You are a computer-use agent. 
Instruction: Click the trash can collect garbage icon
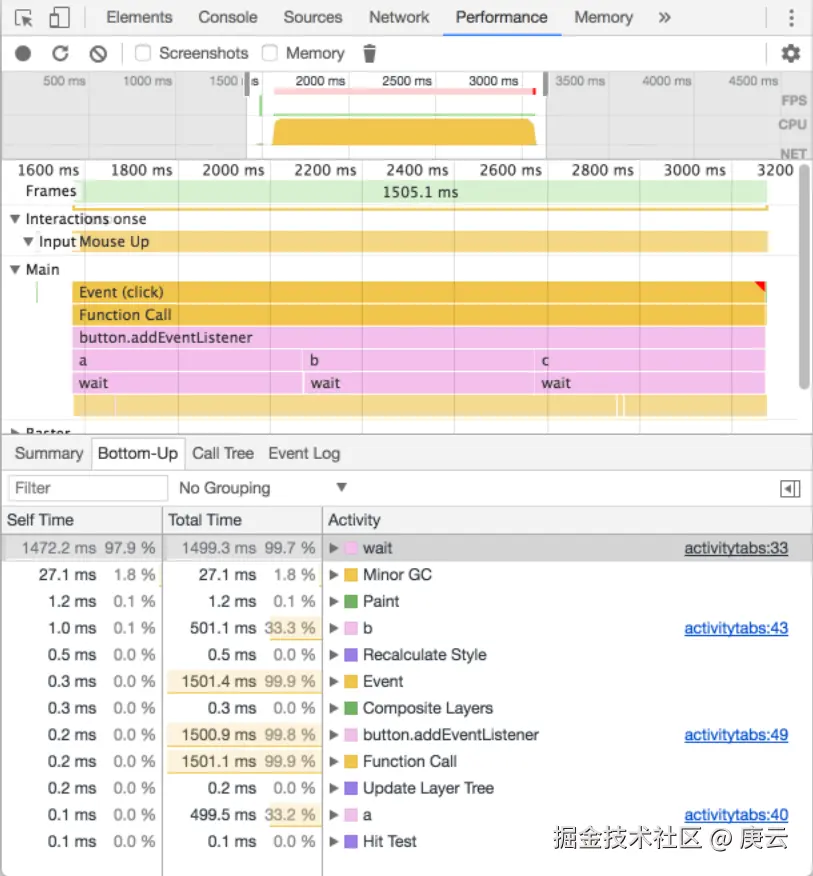tap(370, 54)
